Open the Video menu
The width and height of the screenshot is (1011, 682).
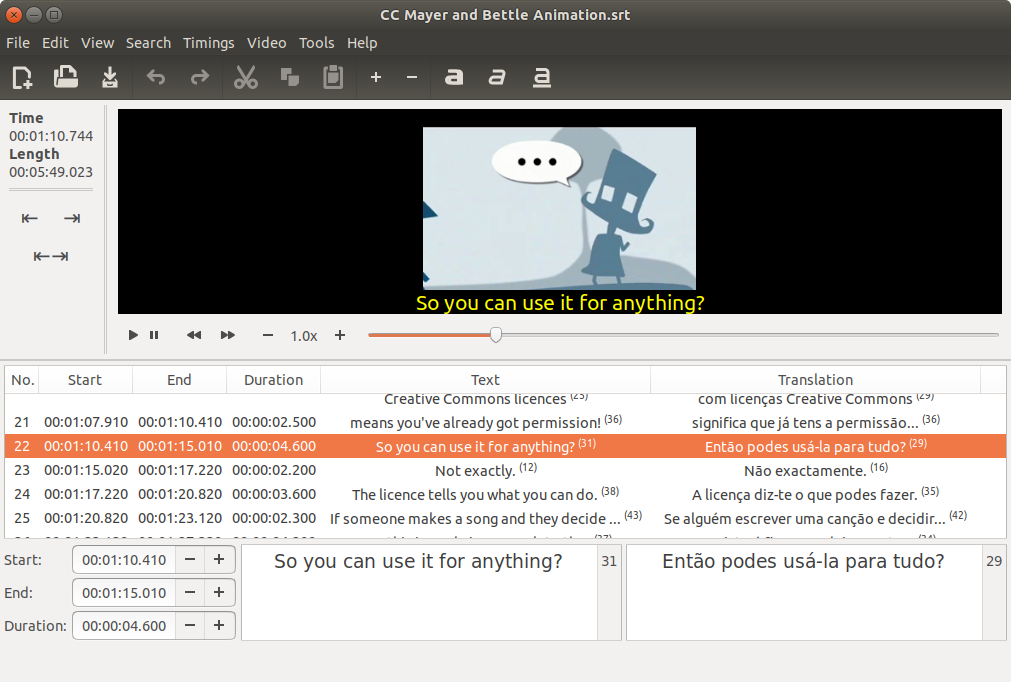point(266,43)
